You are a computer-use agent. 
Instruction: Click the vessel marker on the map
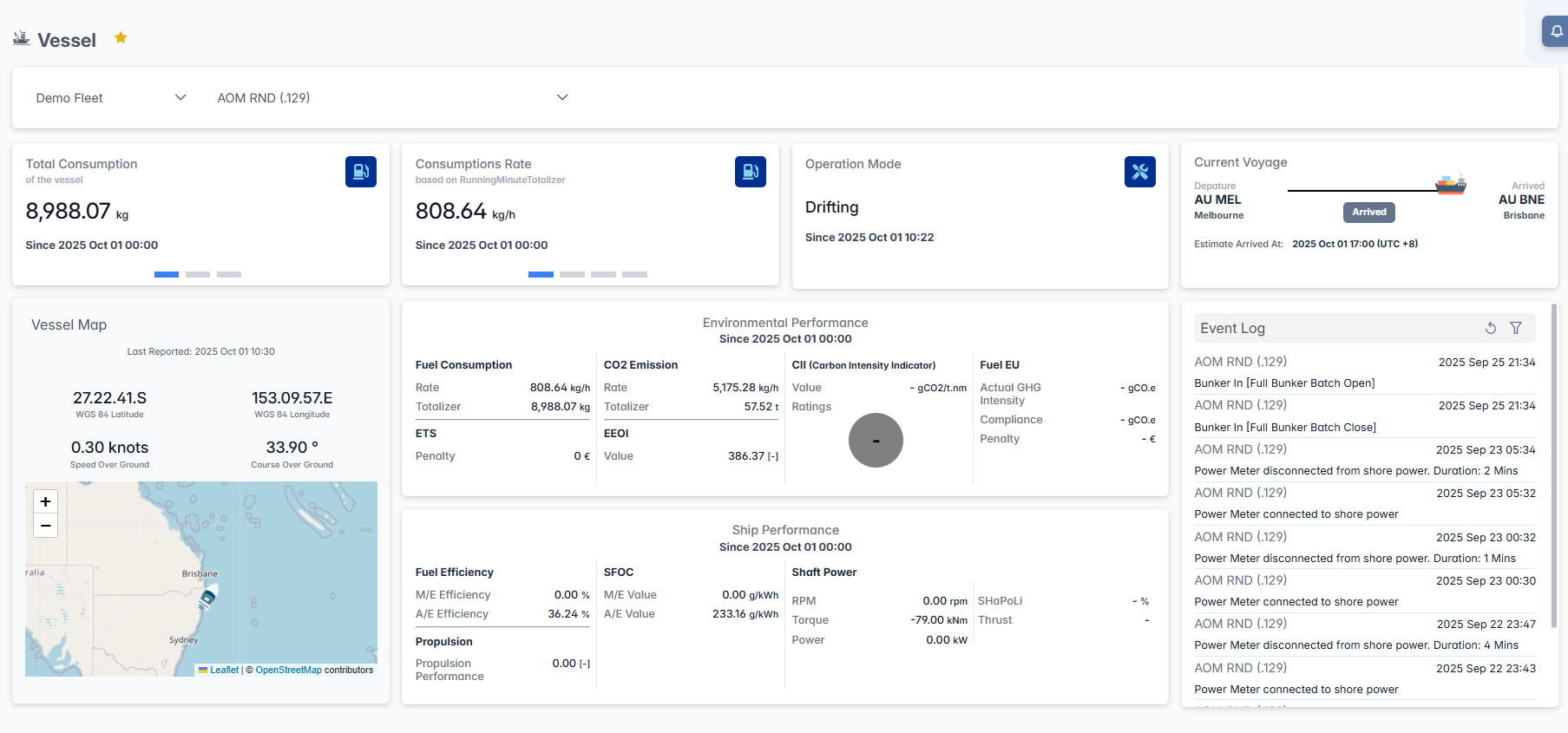(x=207, y=598)
